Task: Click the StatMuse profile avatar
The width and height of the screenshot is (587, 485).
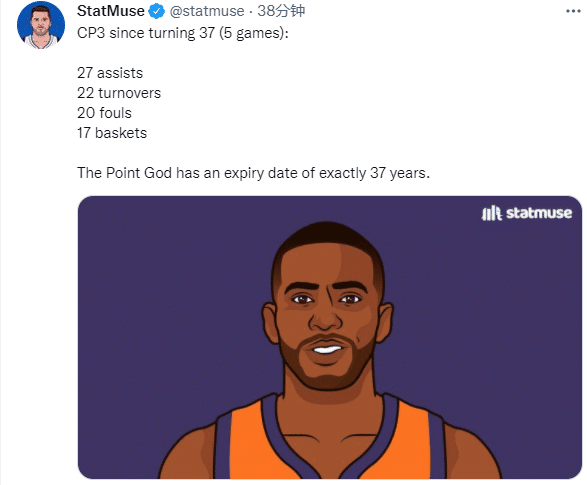Action: (41, 25)
